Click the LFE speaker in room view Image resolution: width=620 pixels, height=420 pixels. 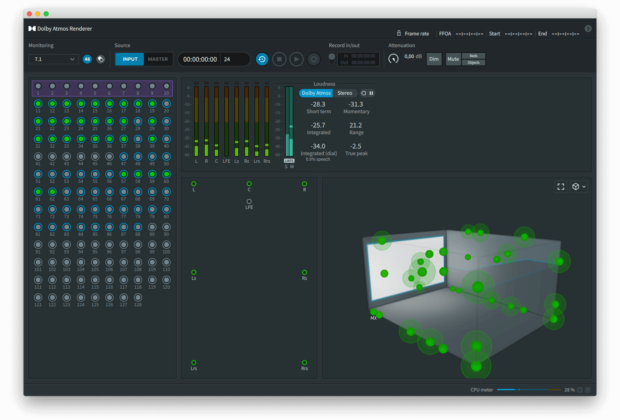249,201
